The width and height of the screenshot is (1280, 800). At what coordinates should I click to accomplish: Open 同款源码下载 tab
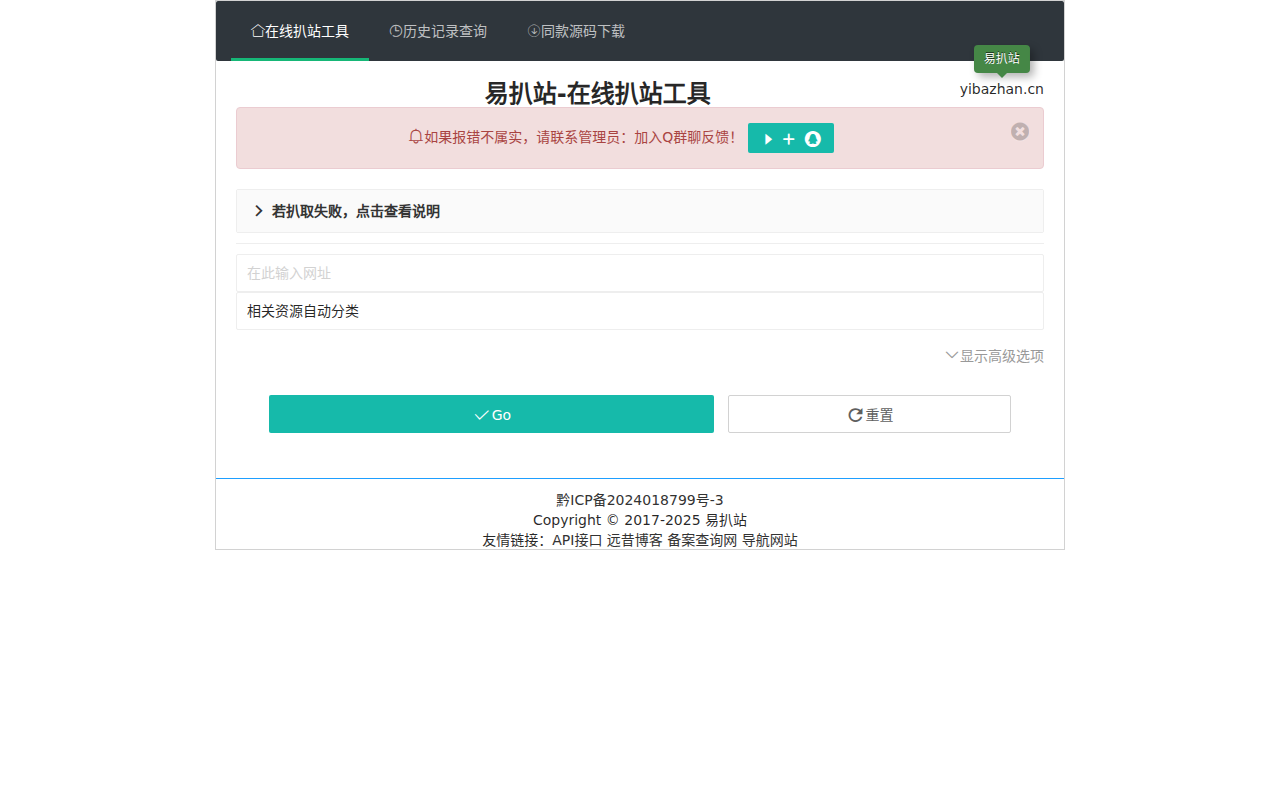coord(576,31)
